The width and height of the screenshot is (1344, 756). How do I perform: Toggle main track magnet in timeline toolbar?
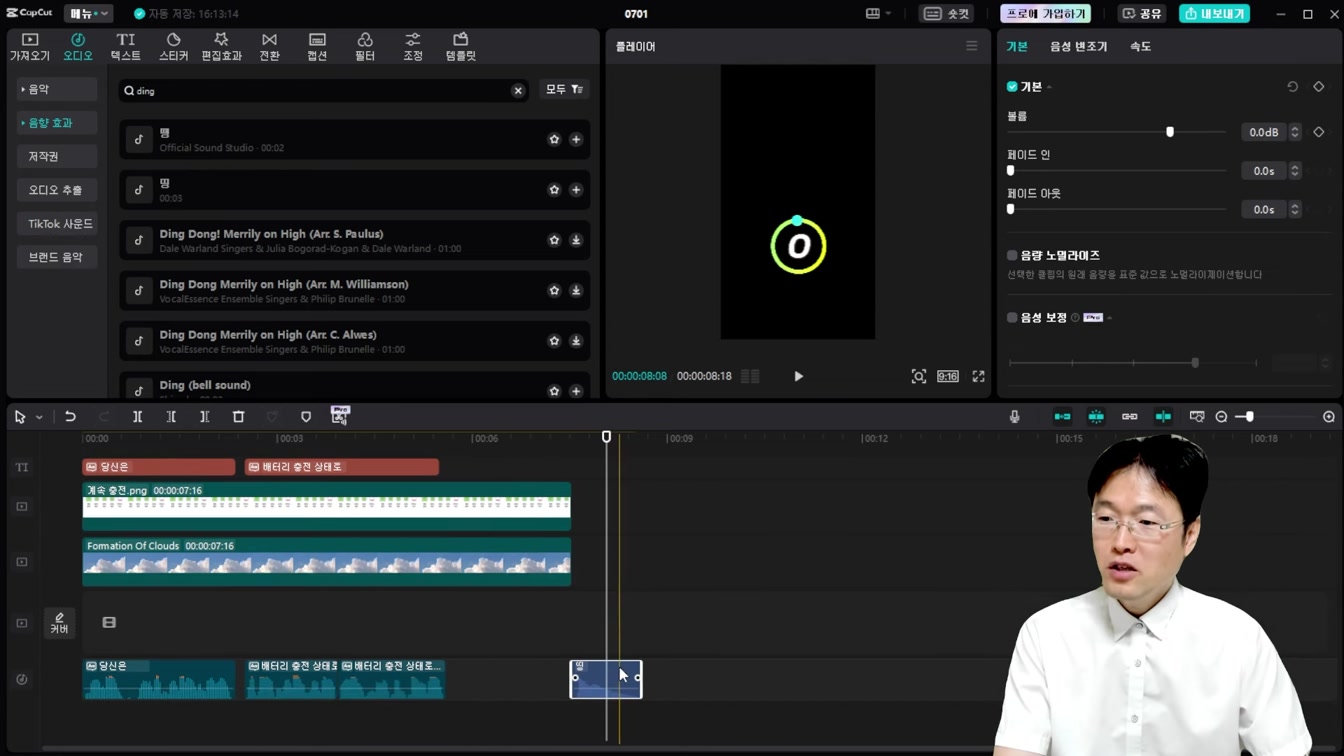tap(1062, 417)
